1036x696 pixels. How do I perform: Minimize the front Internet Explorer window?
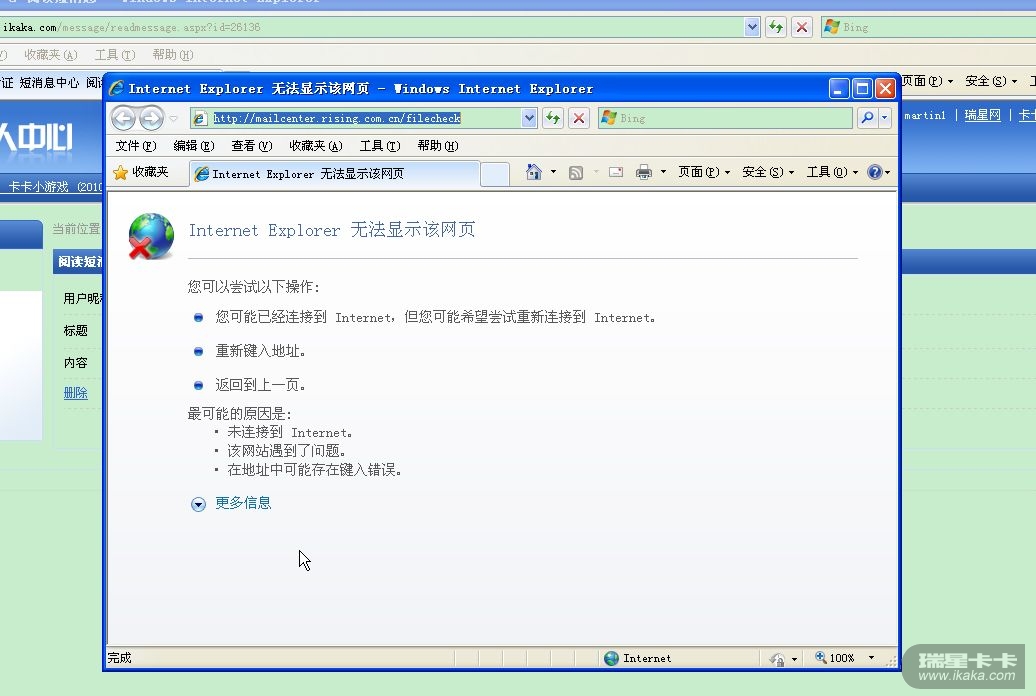point(839,88)
